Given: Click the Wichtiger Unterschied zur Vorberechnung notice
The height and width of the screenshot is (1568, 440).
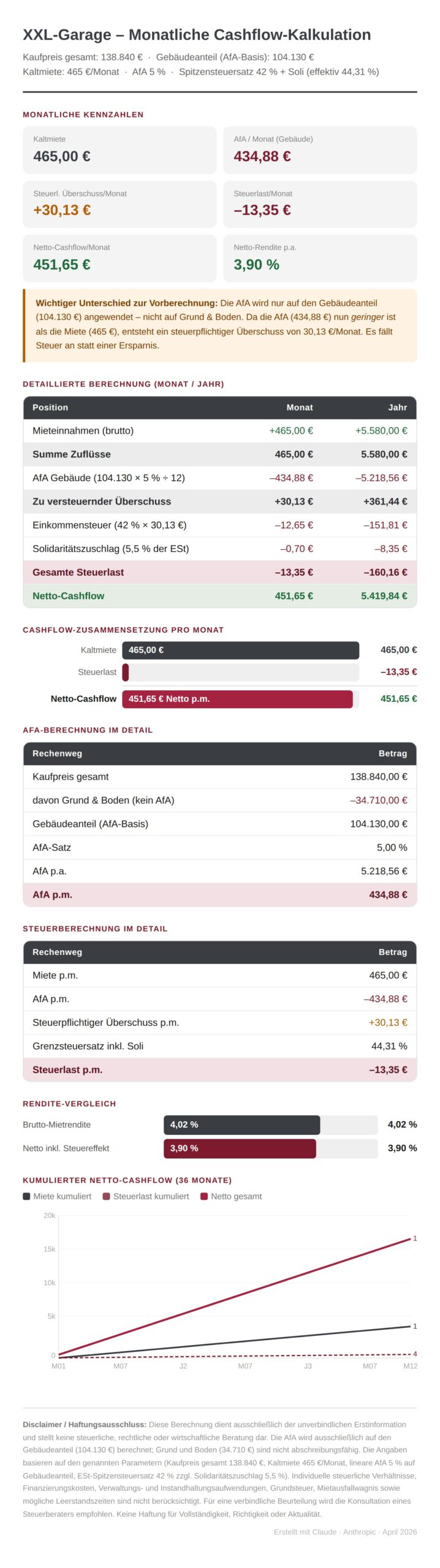Looking at the screenshot, I should (220, 325).
